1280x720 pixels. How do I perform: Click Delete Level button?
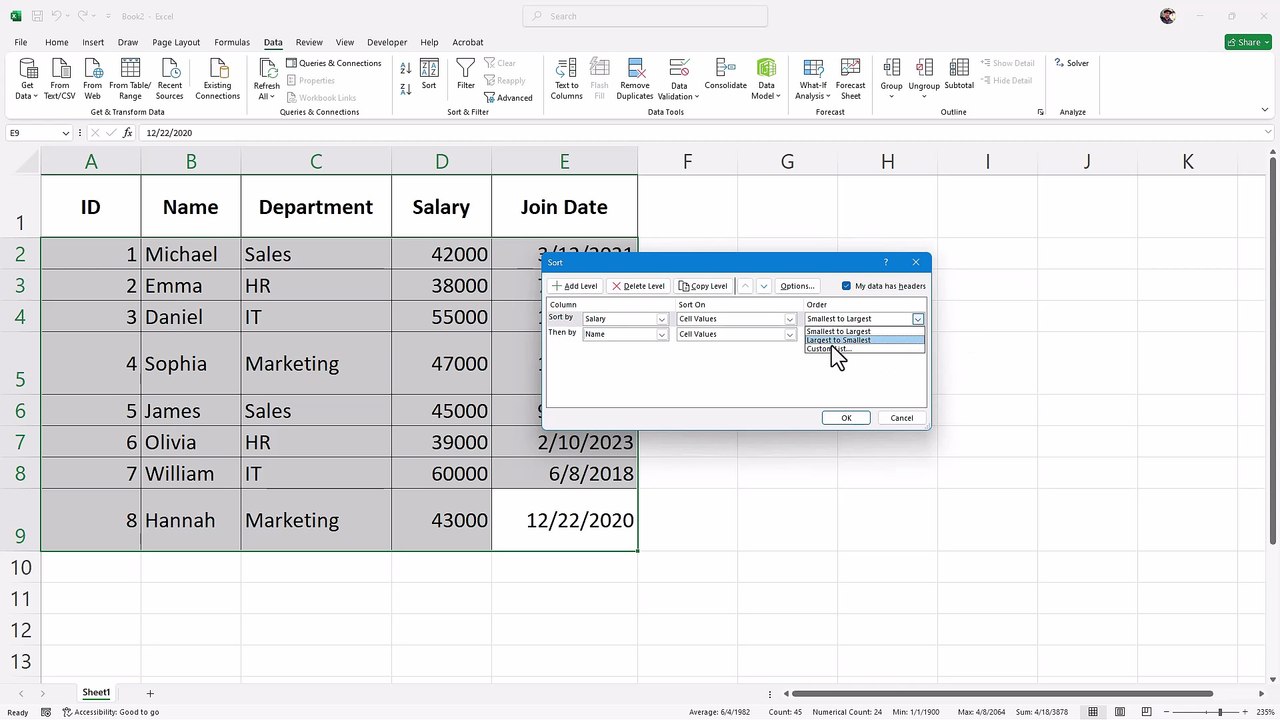tap(638, 286)
